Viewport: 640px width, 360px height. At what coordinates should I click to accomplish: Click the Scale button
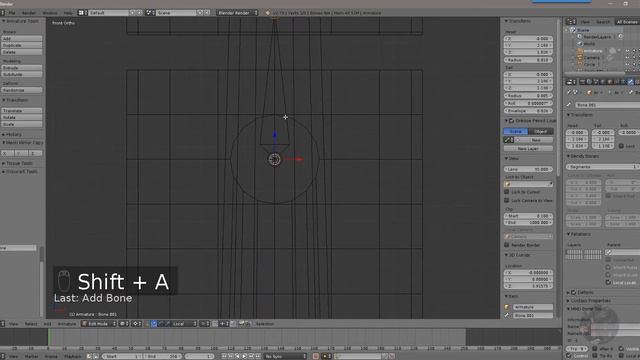point(22,124)
